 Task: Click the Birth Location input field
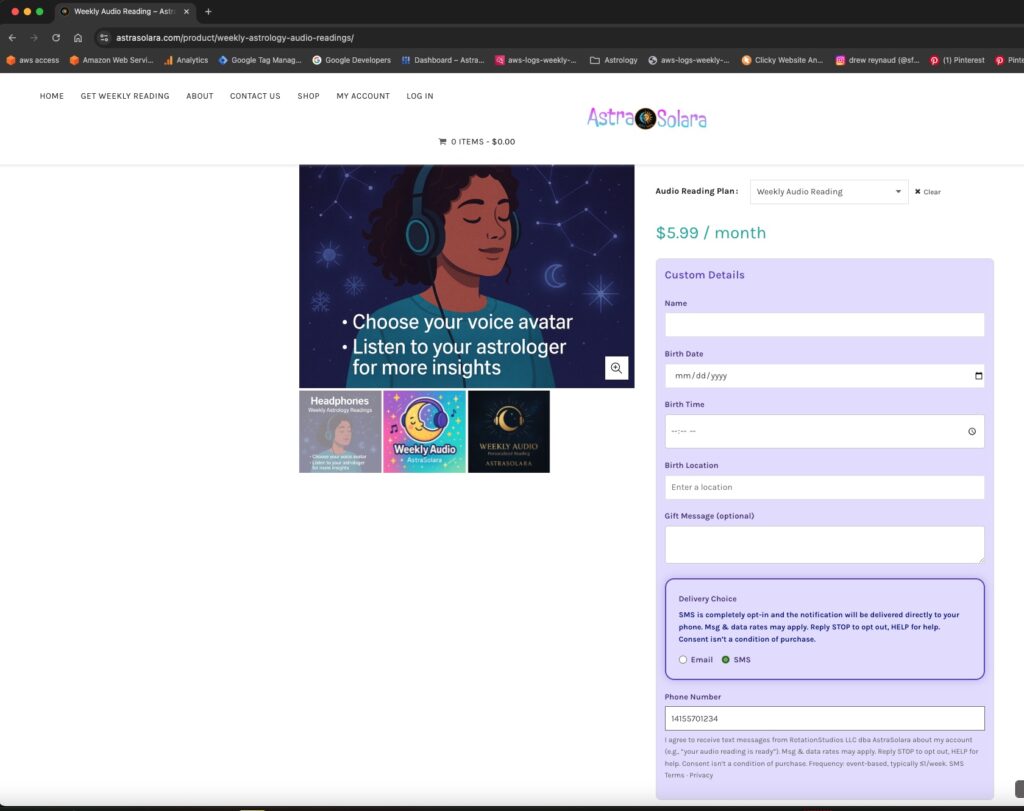(824, 487)
